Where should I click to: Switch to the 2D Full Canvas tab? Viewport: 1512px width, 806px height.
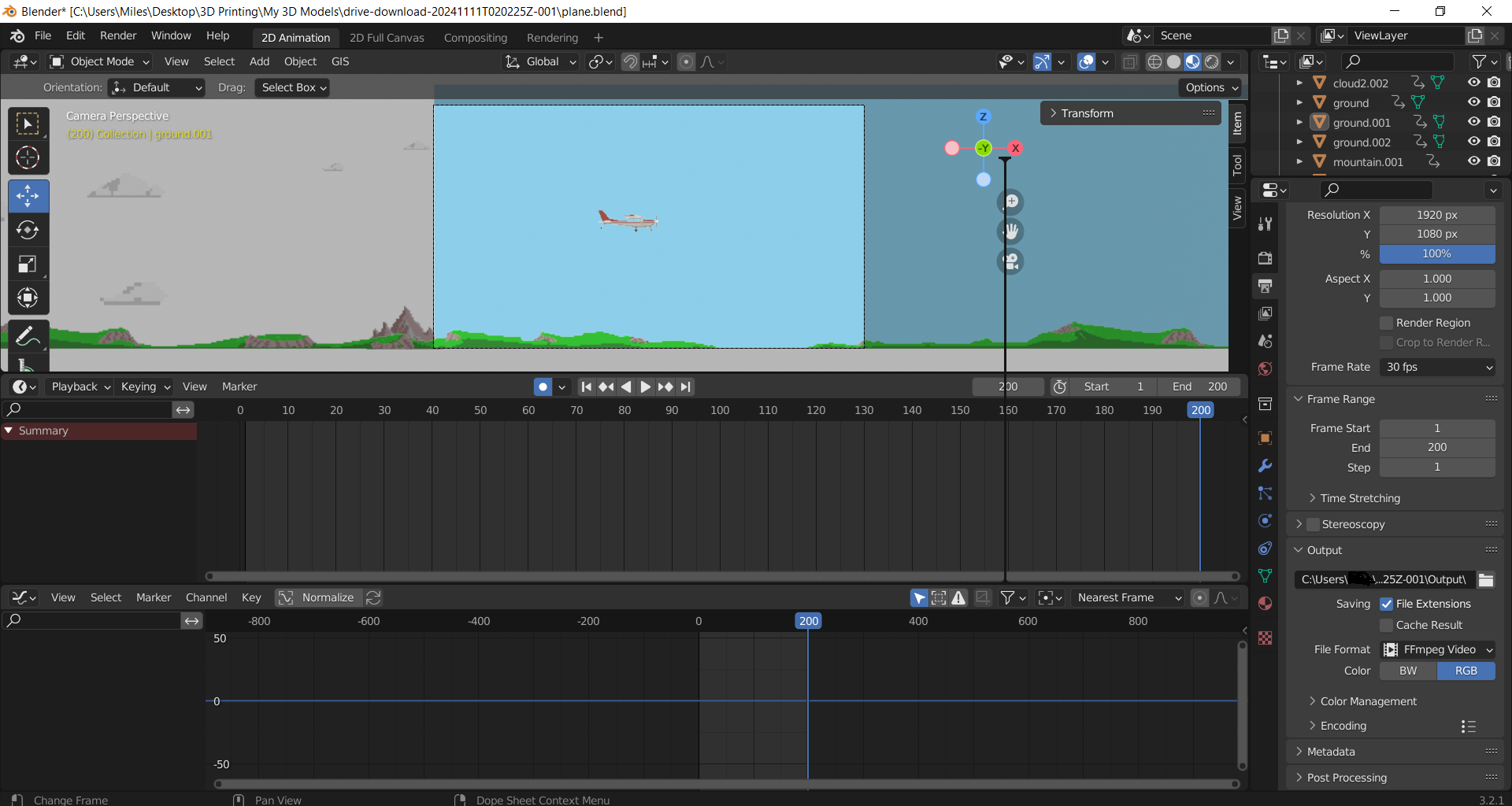click(x=387, y=38)
